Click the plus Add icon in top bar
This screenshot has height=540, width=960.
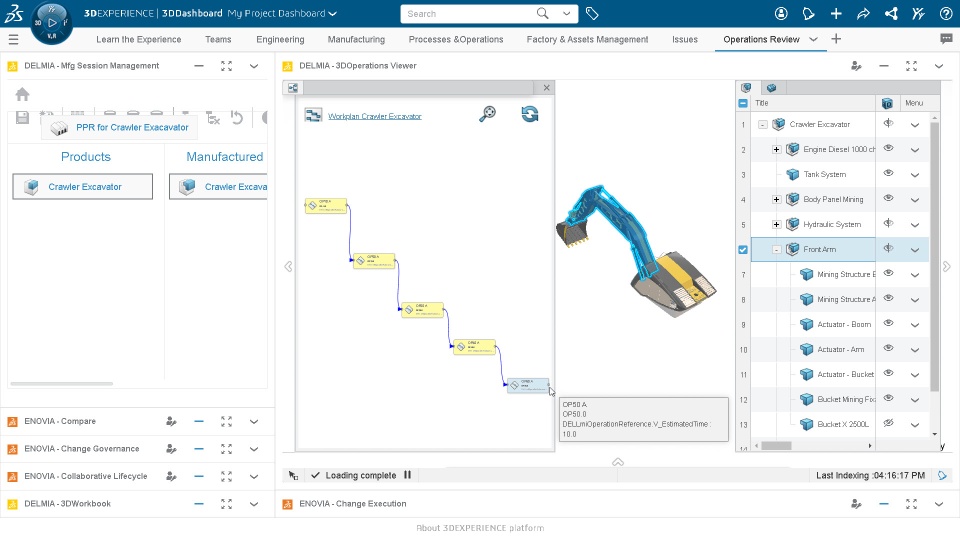836,13
